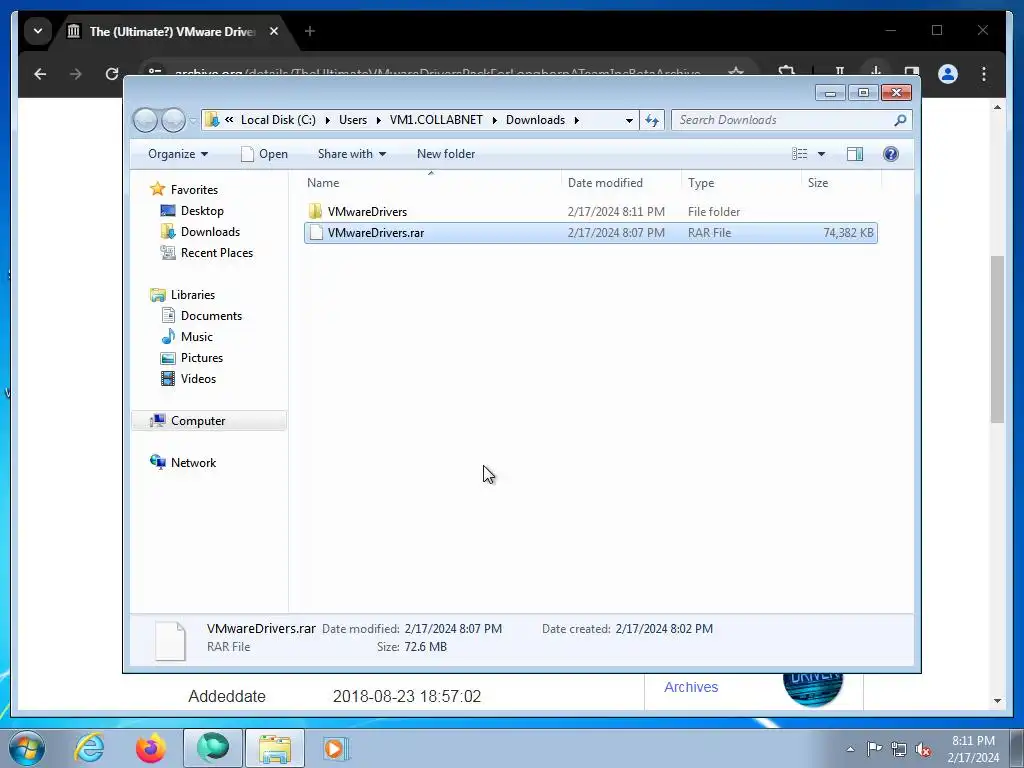The height and width of the screenshot is (768, 1024).
Task: Click the taskbar clock and date
Action: point(973,749)
